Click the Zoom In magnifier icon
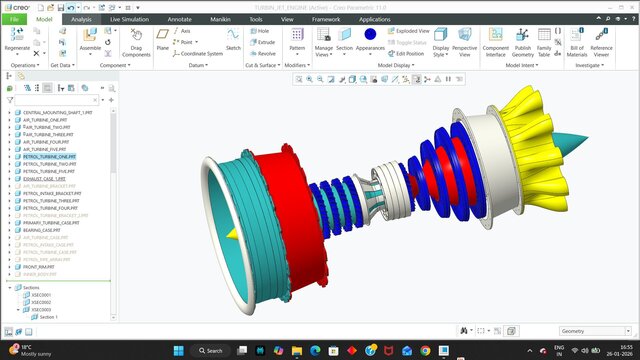 310,79
